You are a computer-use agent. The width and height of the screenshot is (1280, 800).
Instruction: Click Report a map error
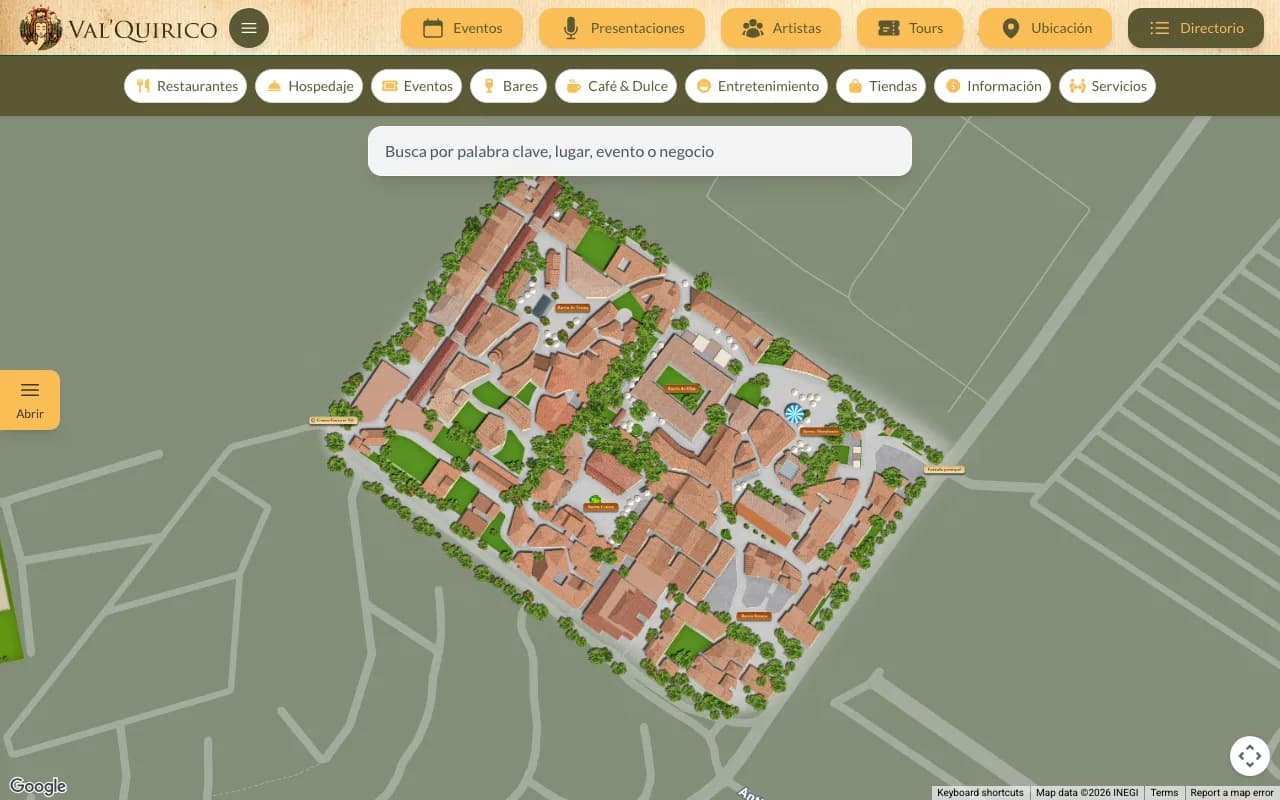click(1232, 793)
